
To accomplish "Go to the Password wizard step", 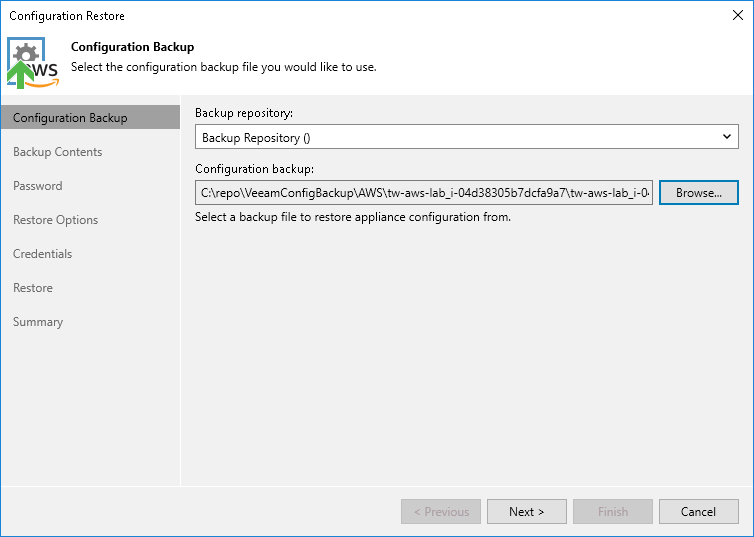I will 38,186.
